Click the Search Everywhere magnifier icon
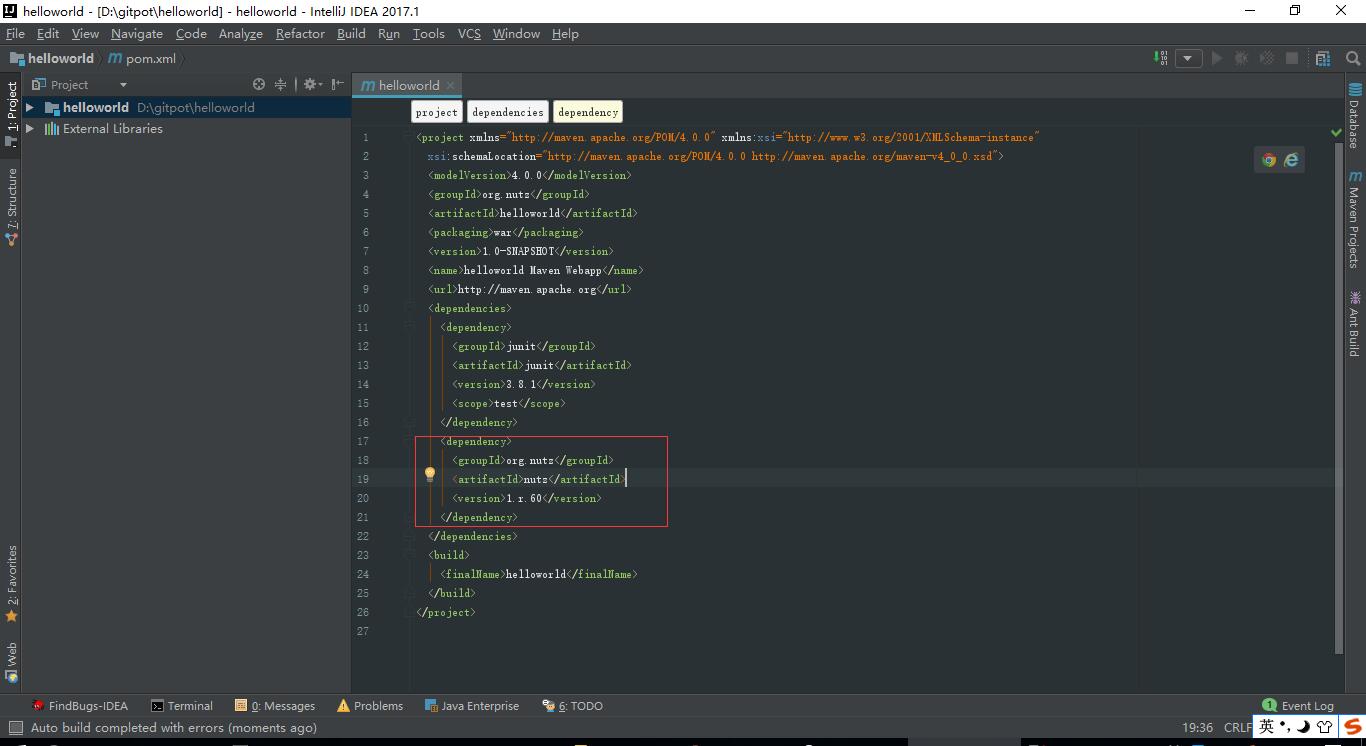Screen dimensions: 1366x746 [x=1352, y=58]
